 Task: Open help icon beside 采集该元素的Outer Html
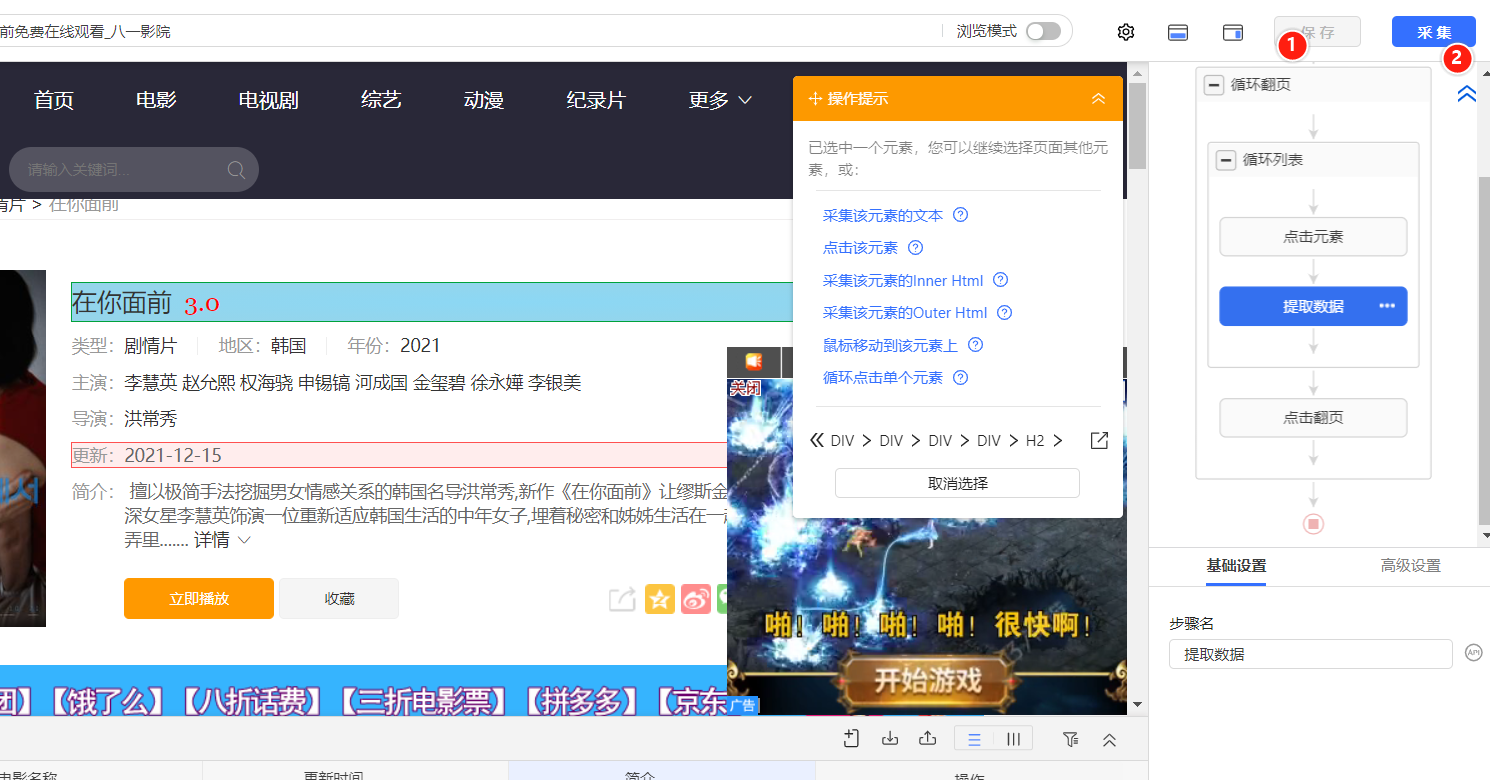1005,313
